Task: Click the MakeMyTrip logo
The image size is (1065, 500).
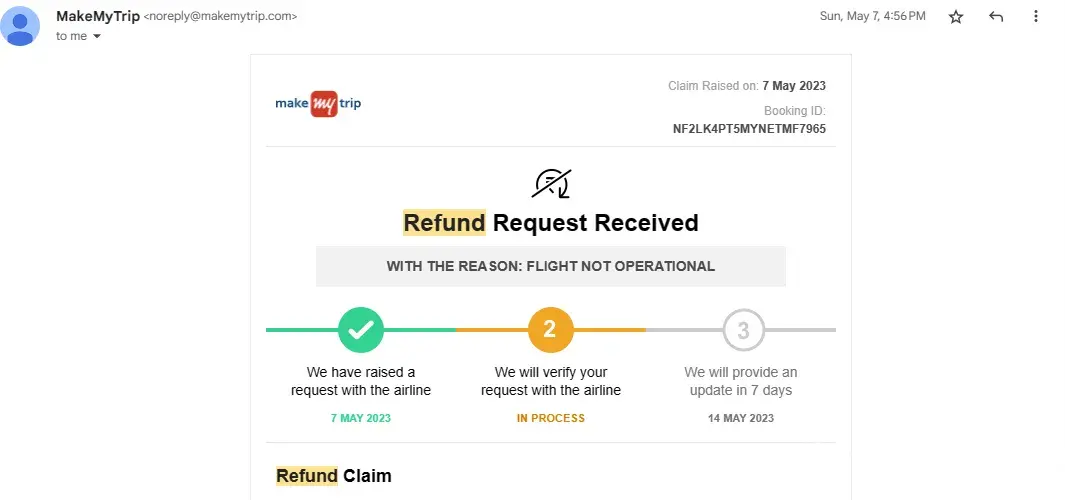Action: [318, 104]
